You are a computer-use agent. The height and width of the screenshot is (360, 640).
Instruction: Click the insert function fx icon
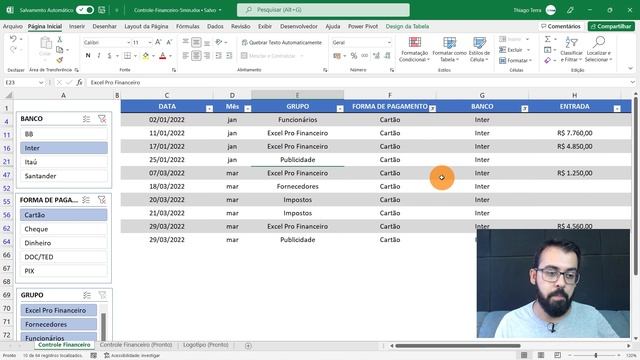point(79,82)
